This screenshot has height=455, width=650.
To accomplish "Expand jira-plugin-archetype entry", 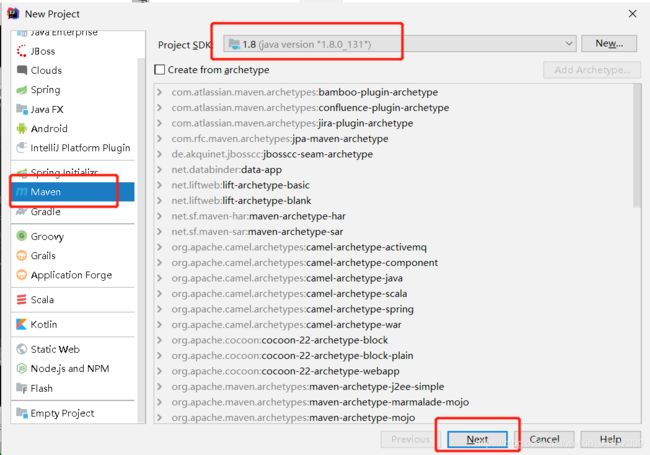I will coord(159,123).
